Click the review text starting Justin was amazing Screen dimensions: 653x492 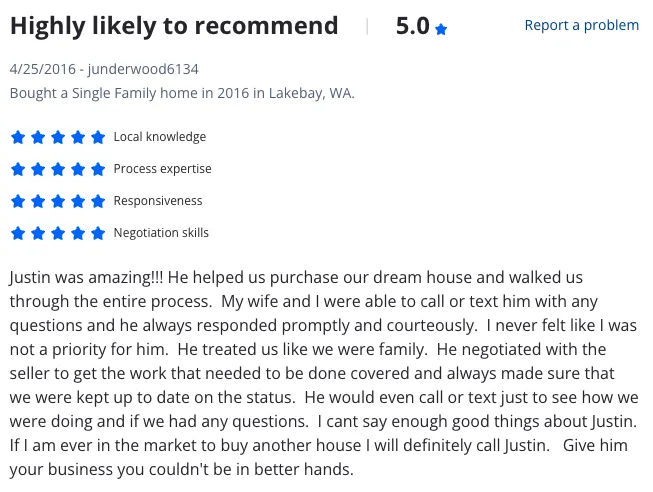324,373
